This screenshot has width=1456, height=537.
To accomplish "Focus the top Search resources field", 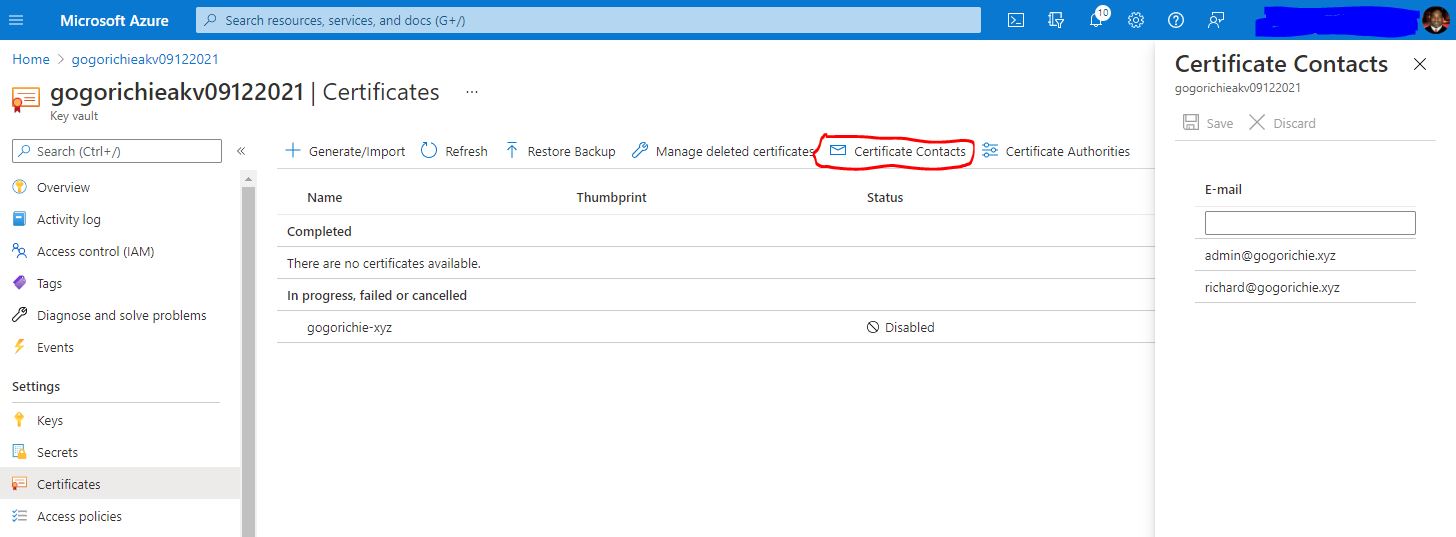I will coord(588,20).
